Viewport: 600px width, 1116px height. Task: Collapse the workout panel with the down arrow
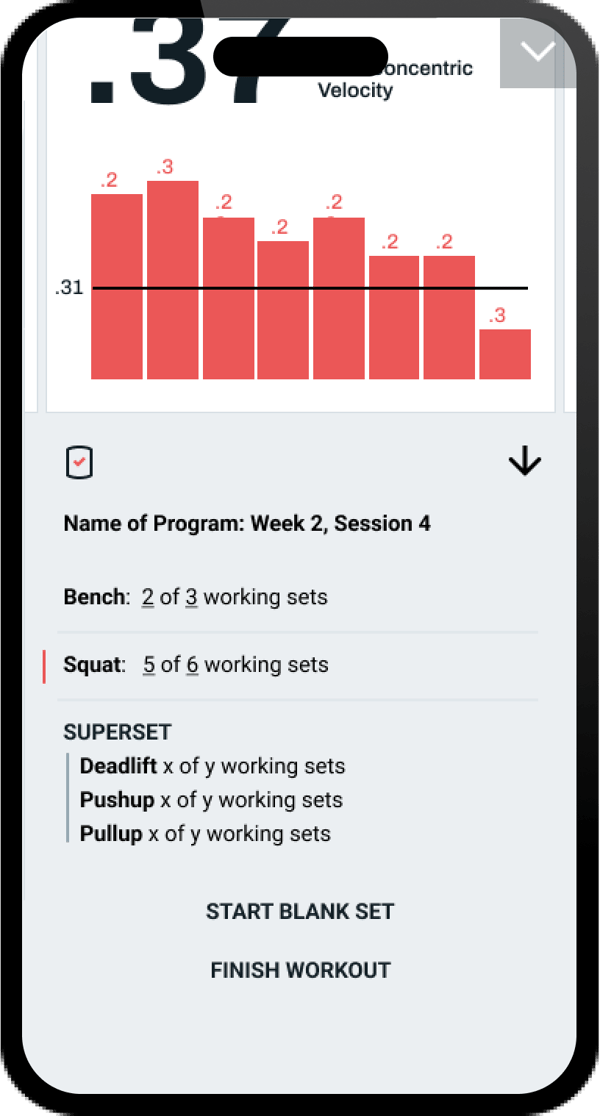(524, 462)
